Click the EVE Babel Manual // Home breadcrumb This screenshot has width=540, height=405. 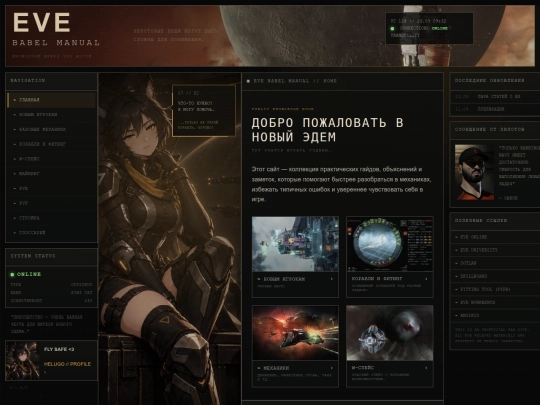coord(295,81)
